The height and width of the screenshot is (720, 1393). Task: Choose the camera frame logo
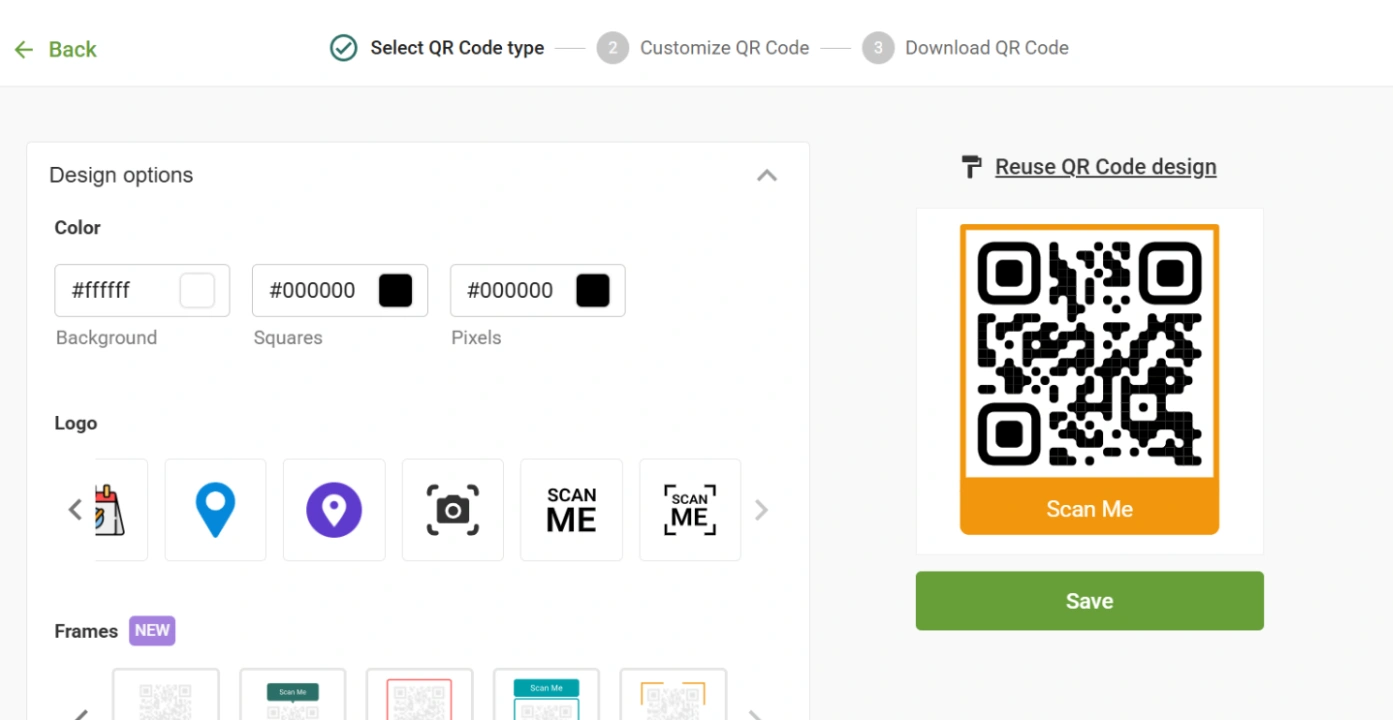[x=452, y=509]
